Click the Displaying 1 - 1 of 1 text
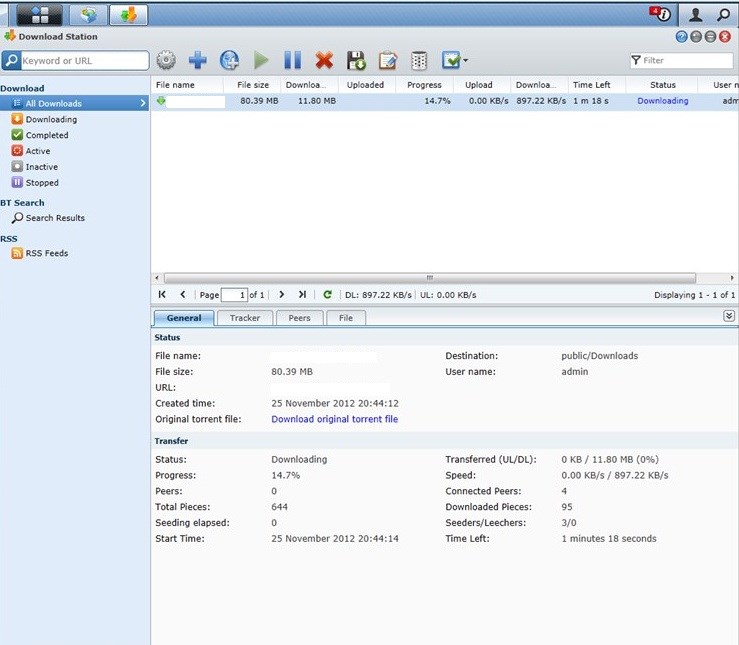This screenshot has height=645, width=739. click(x=694, y=295)
